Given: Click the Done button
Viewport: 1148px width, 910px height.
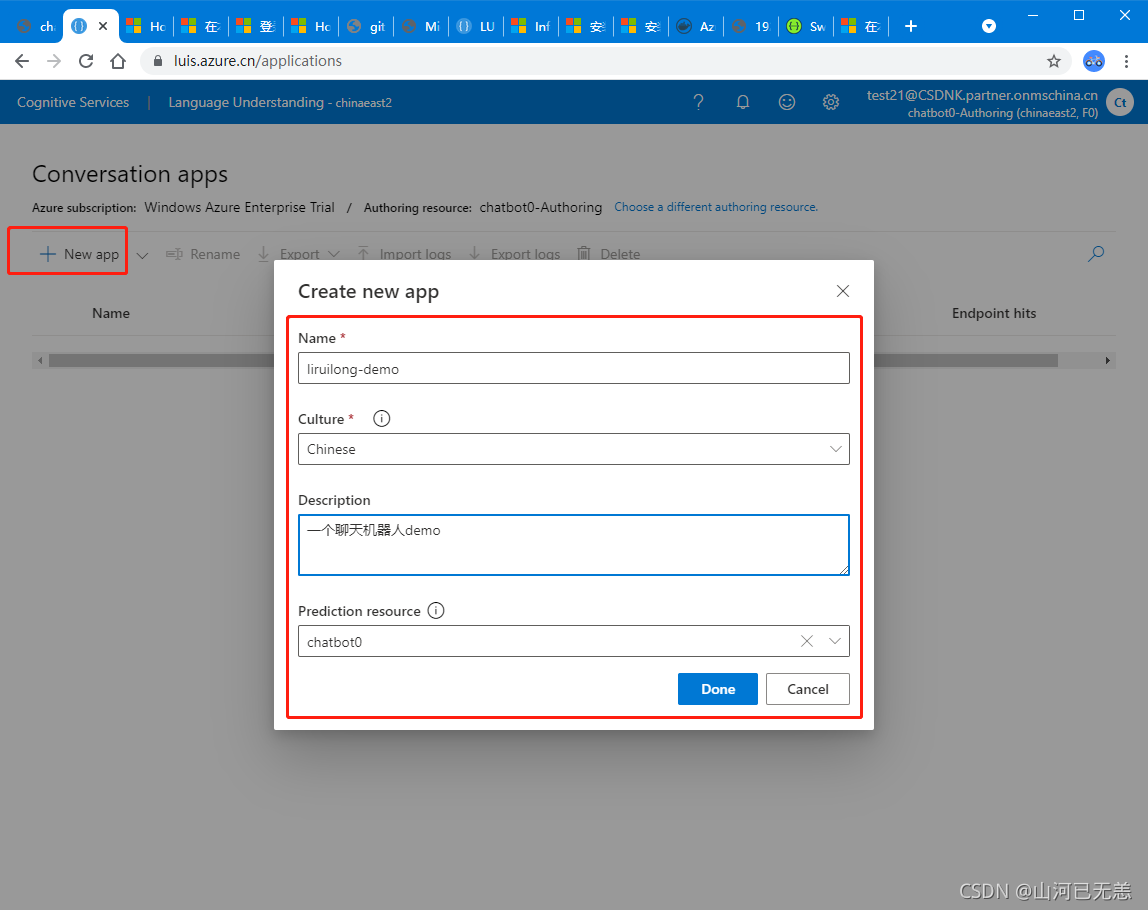Looking at the screenshot, I should 718,689.
